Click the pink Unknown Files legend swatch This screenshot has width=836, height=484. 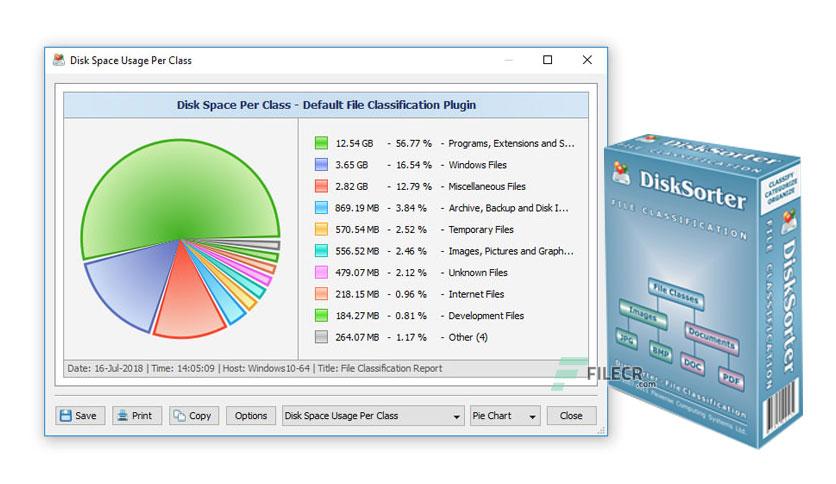(321, 272)
